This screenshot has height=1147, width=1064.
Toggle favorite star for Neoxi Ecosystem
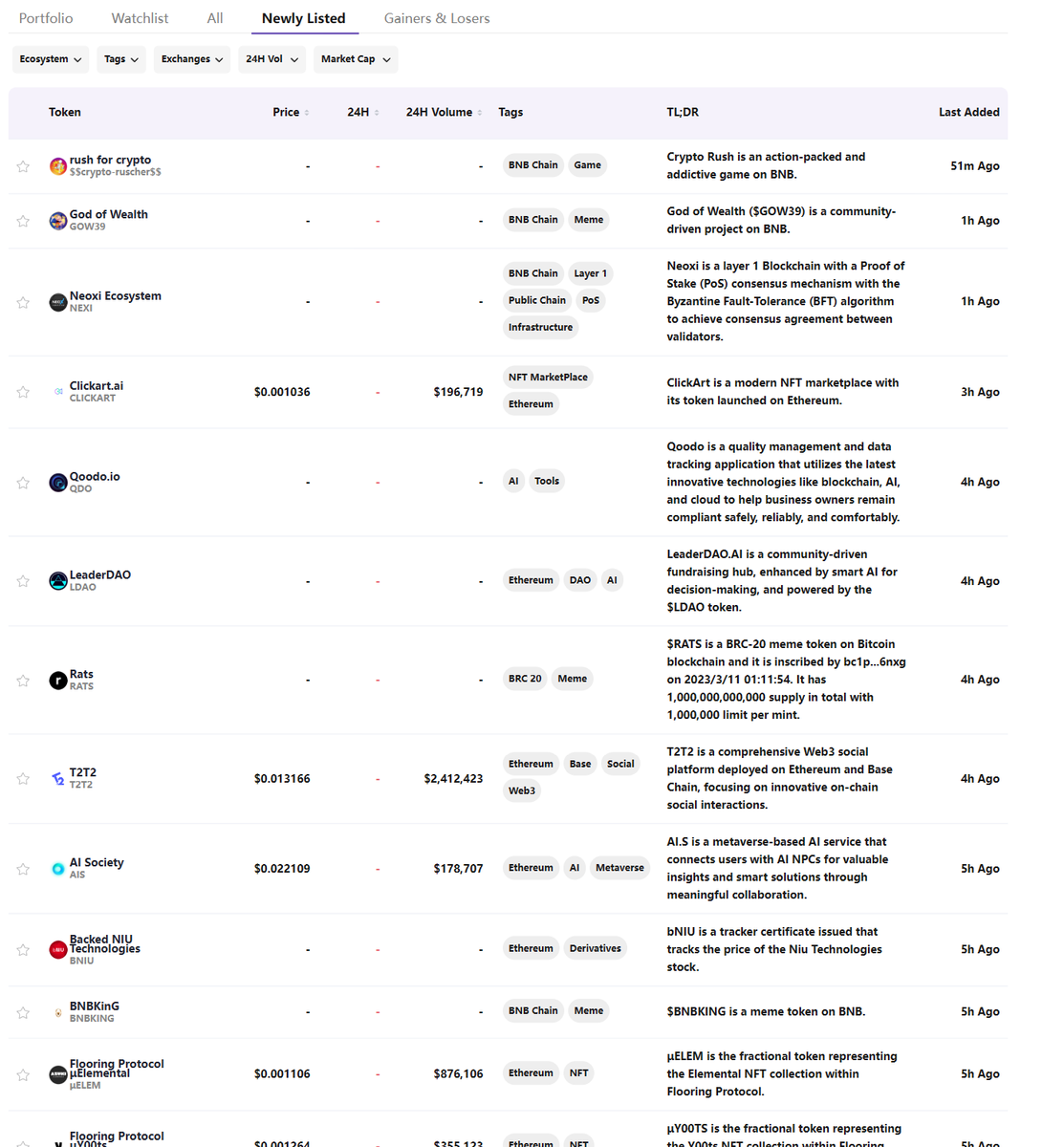(x=23, y=302)
